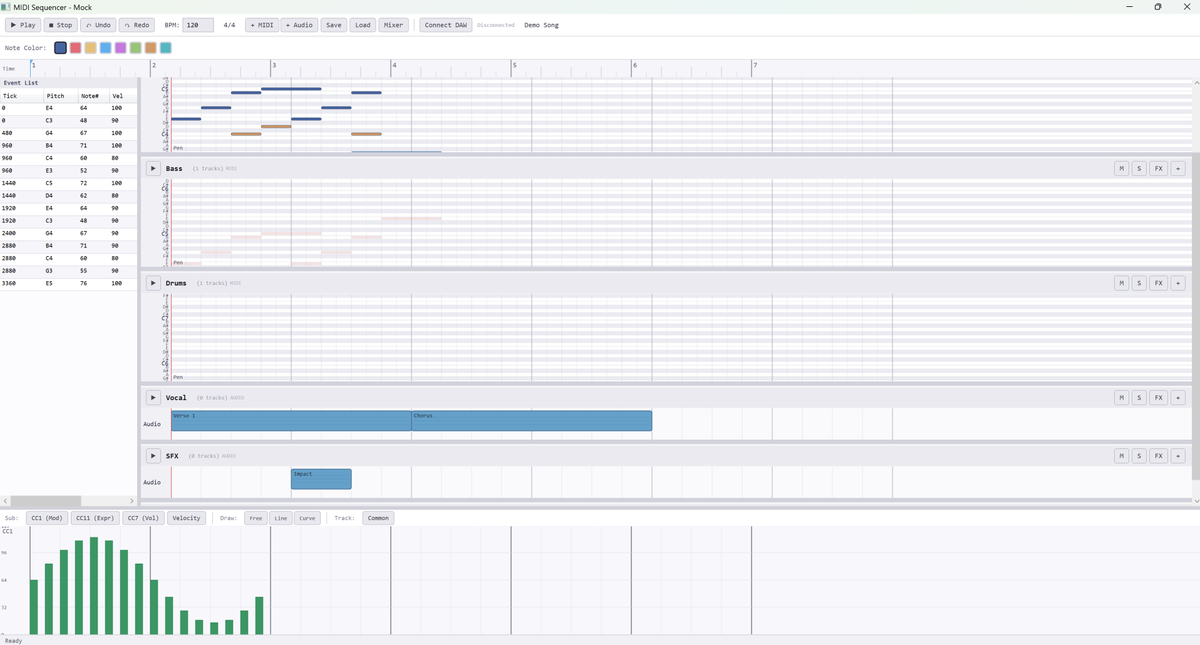Switch to the CC11 (Expr) lane

pyautogui.click(x=95, y=518)
